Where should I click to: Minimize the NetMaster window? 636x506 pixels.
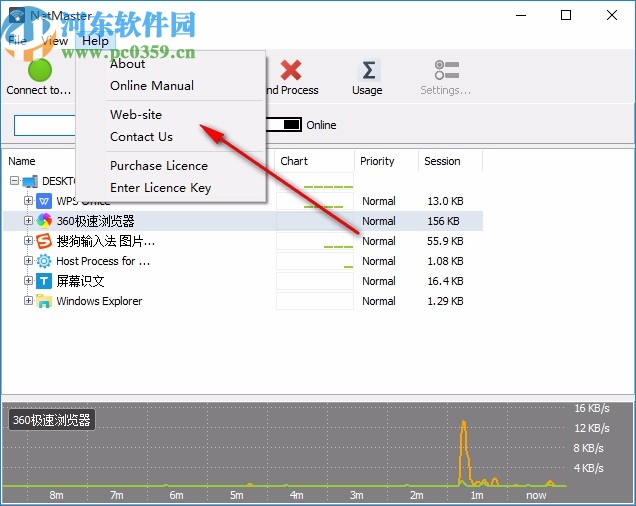(521, 15)
